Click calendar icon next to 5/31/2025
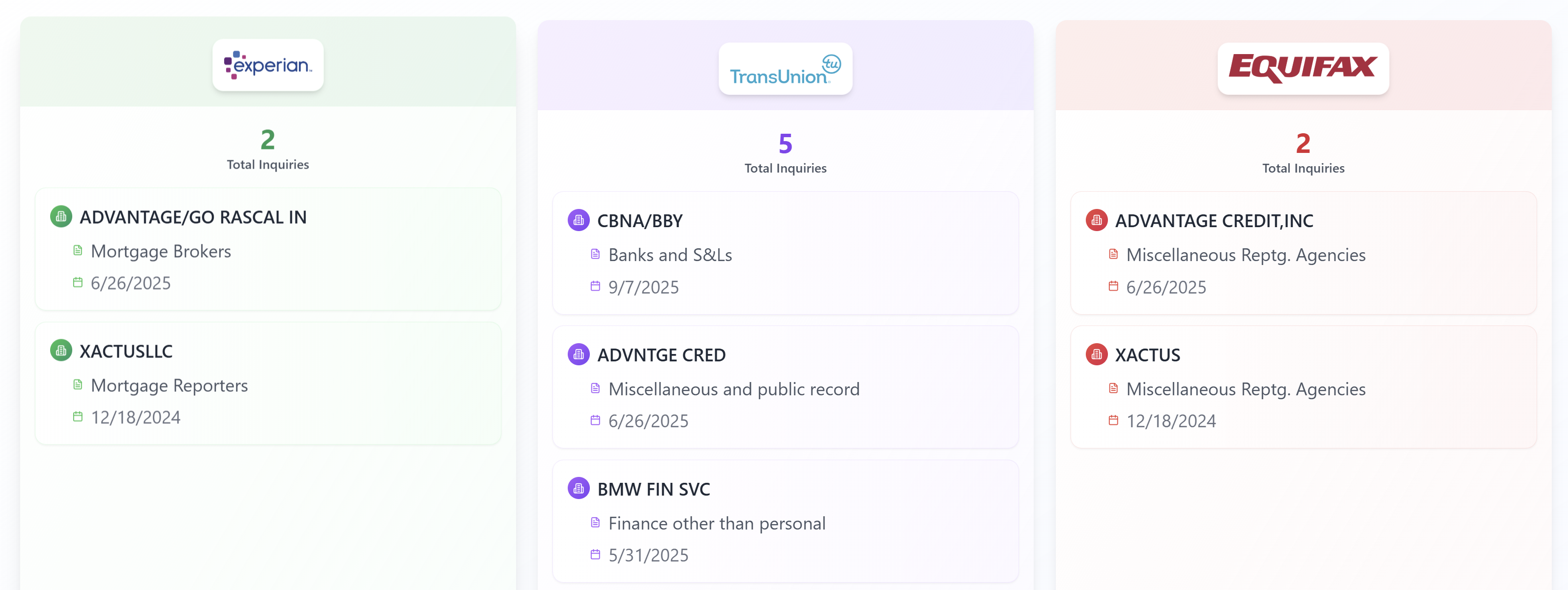 [595, 555]
